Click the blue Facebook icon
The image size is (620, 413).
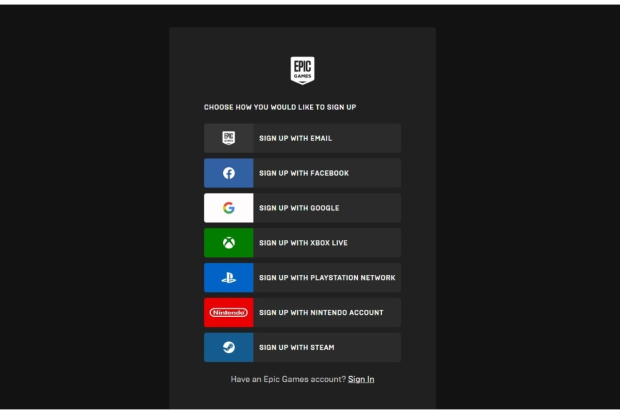click(x=228, y=173)
